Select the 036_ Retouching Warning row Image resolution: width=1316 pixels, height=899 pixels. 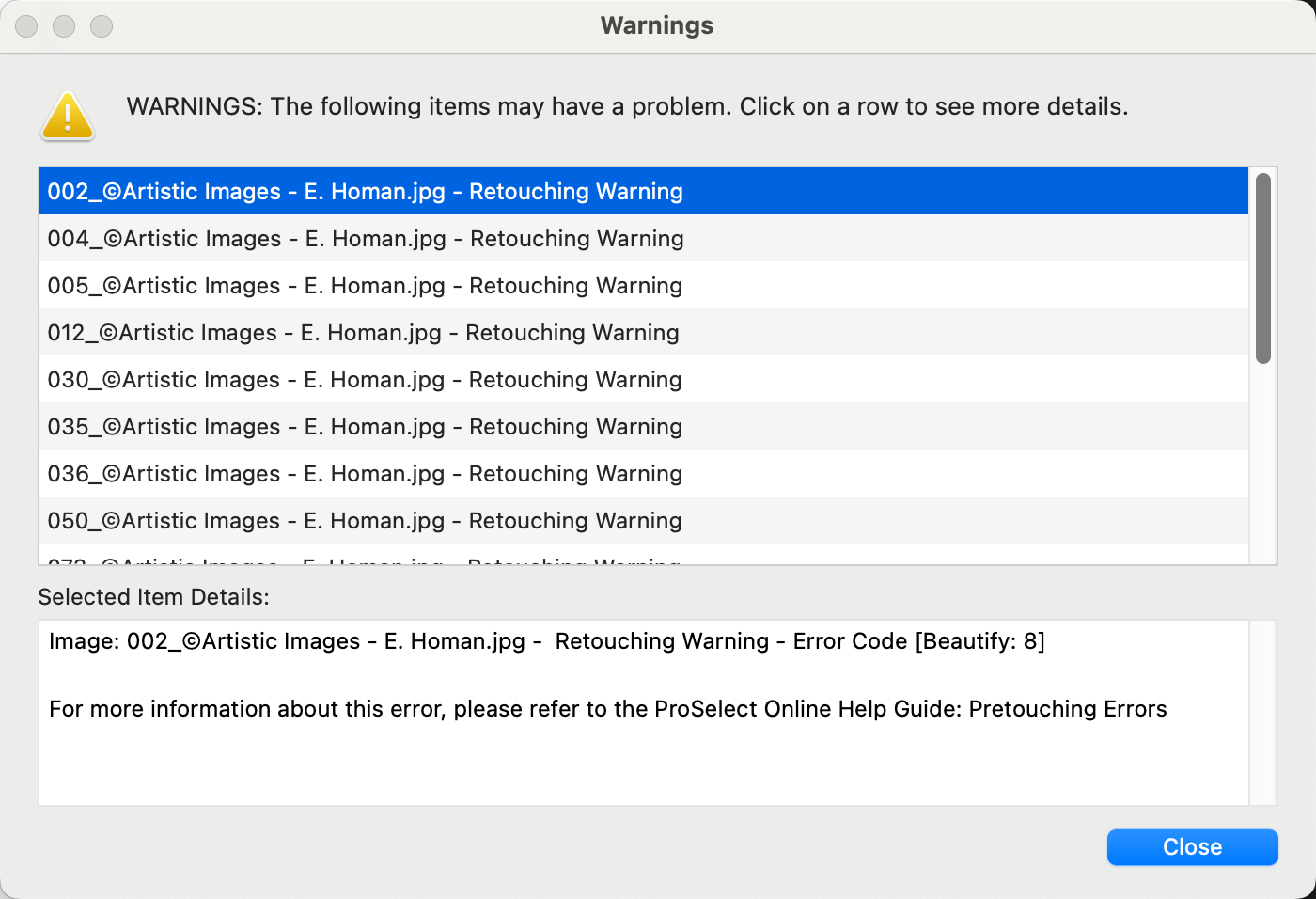(365, 474)
